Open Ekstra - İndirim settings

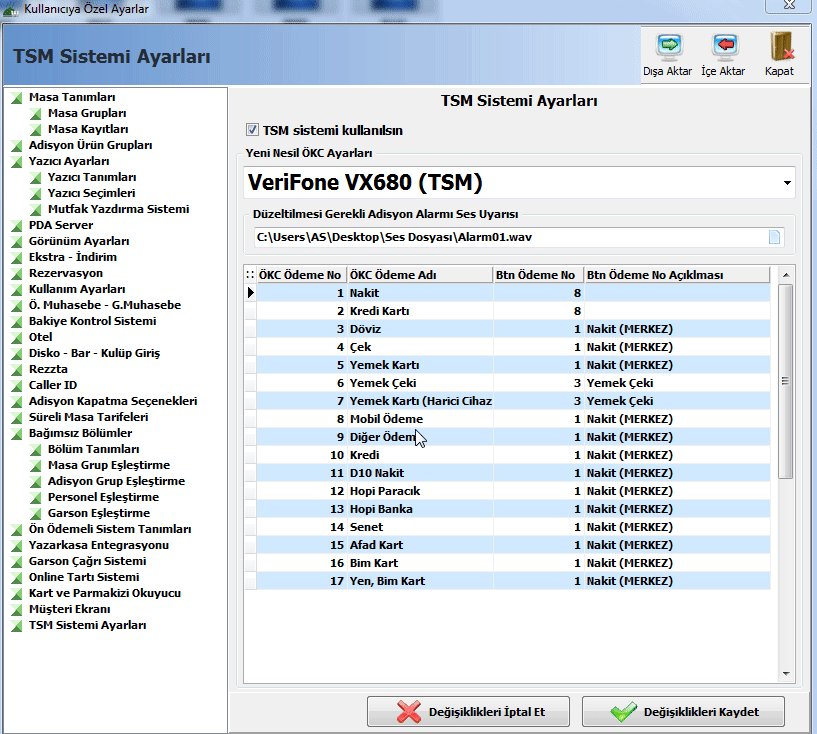point(72,257)
